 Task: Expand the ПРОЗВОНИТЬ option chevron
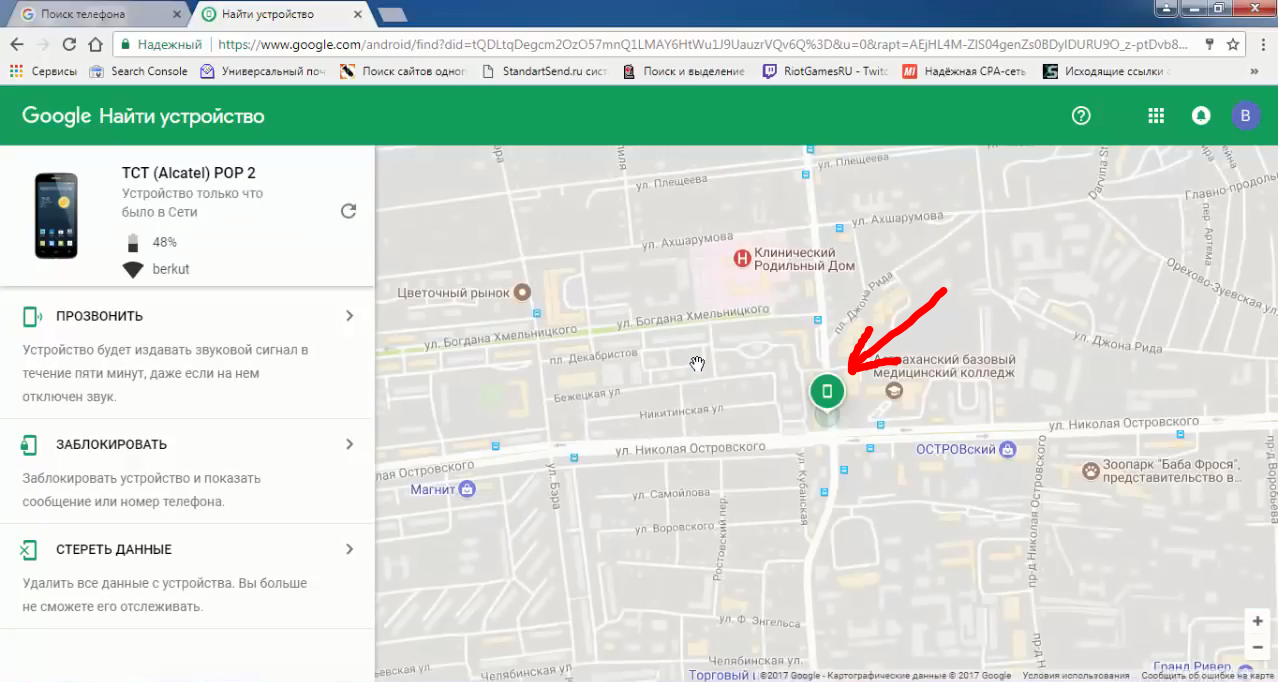(349, 316)
